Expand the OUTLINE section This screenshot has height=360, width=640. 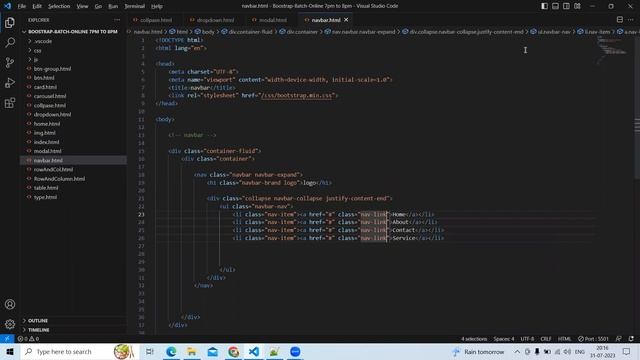pyautogui.click(x=38, y=321)
